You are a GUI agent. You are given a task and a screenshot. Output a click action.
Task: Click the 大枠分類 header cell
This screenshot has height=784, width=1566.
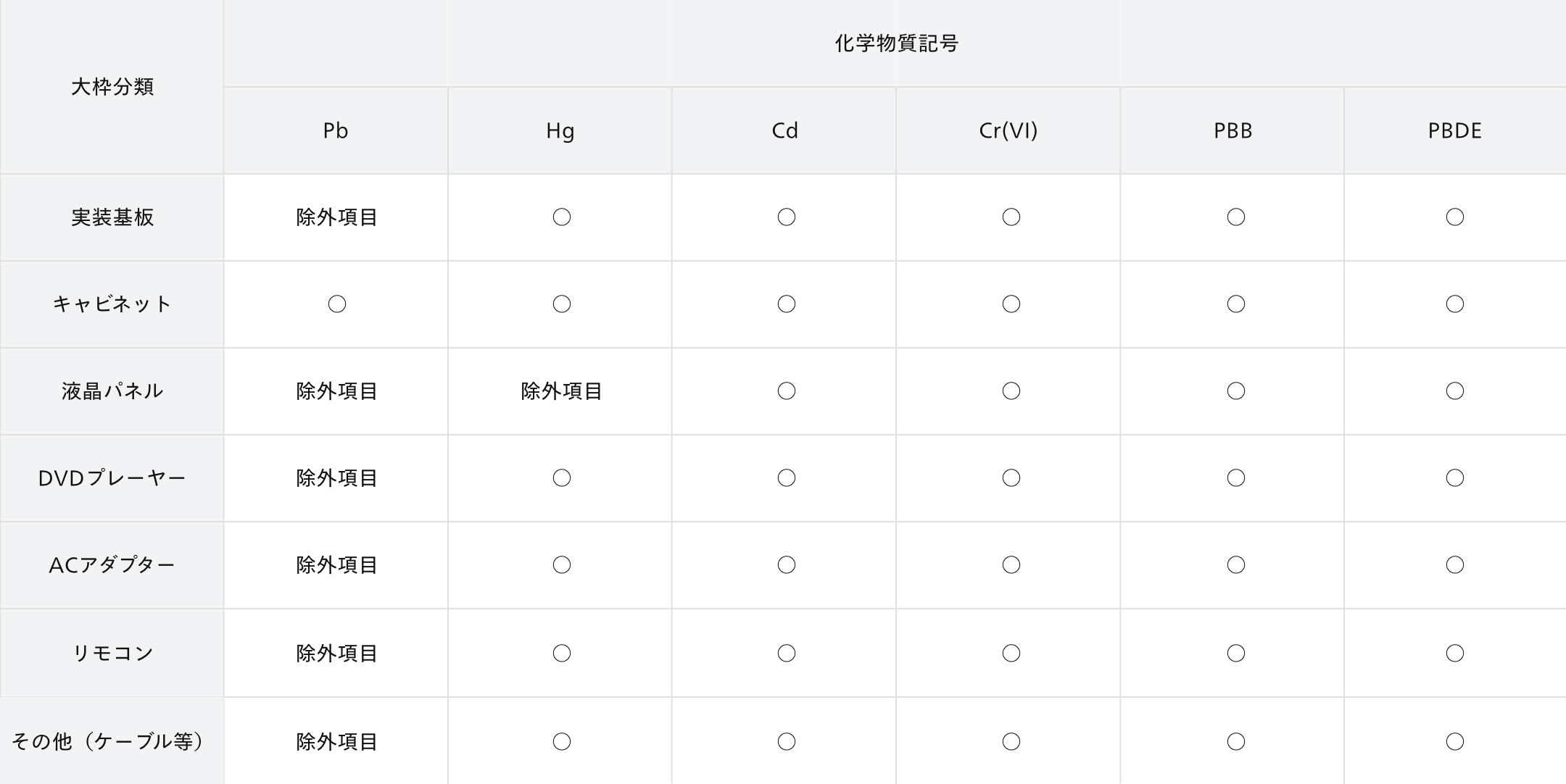(112, 87)
